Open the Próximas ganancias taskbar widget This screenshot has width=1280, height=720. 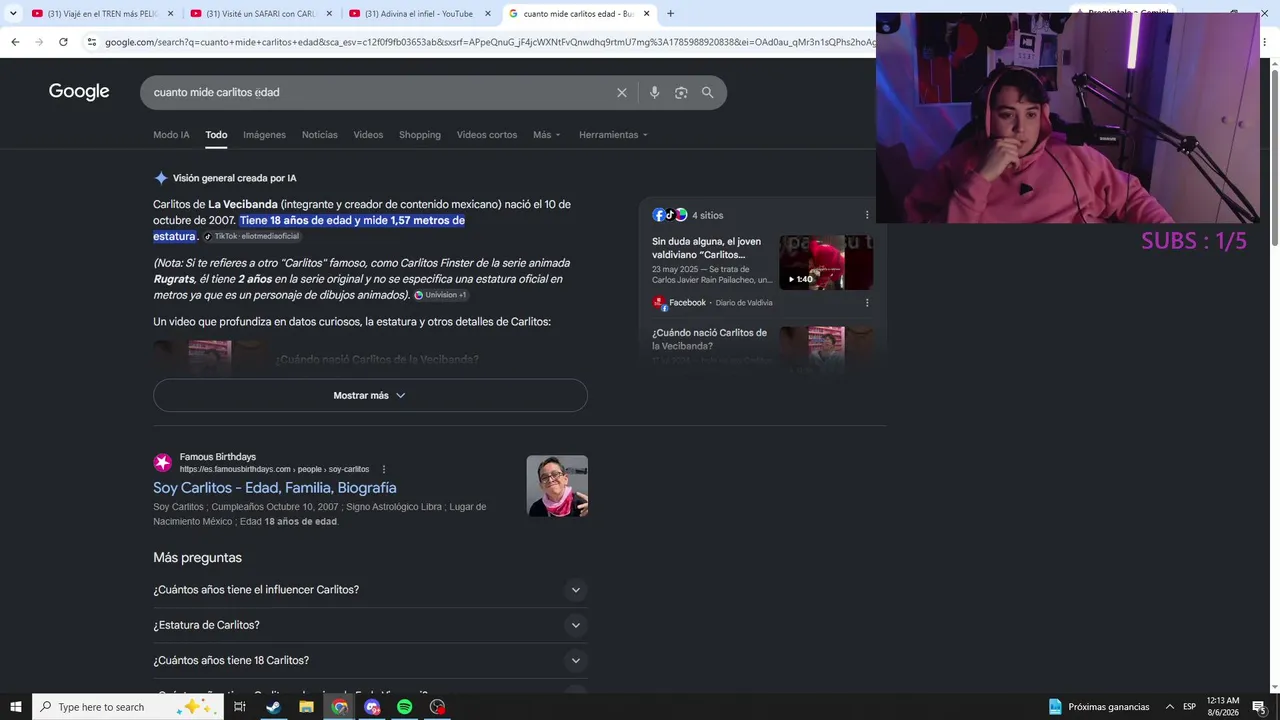pos(1099,707)
